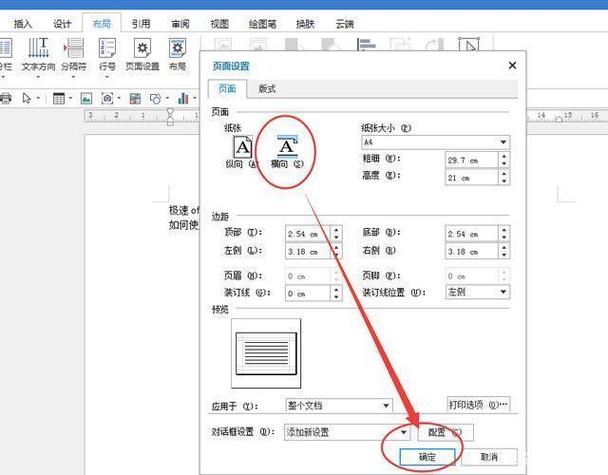Select 横向 landscape orientation
608x475 pixels.
(287, 152)
